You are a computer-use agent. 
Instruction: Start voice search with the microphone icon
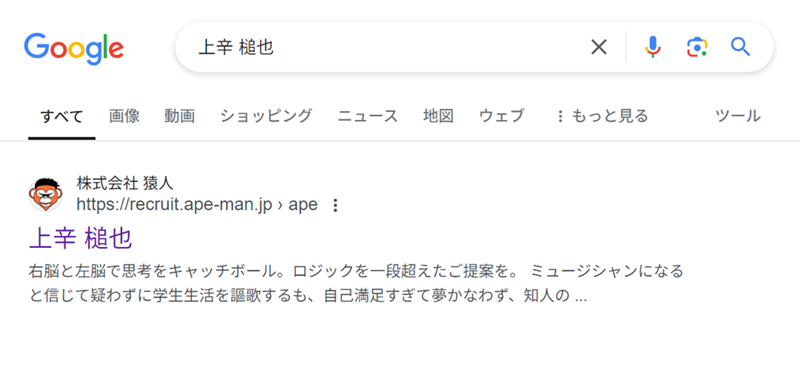coord(653,47)
